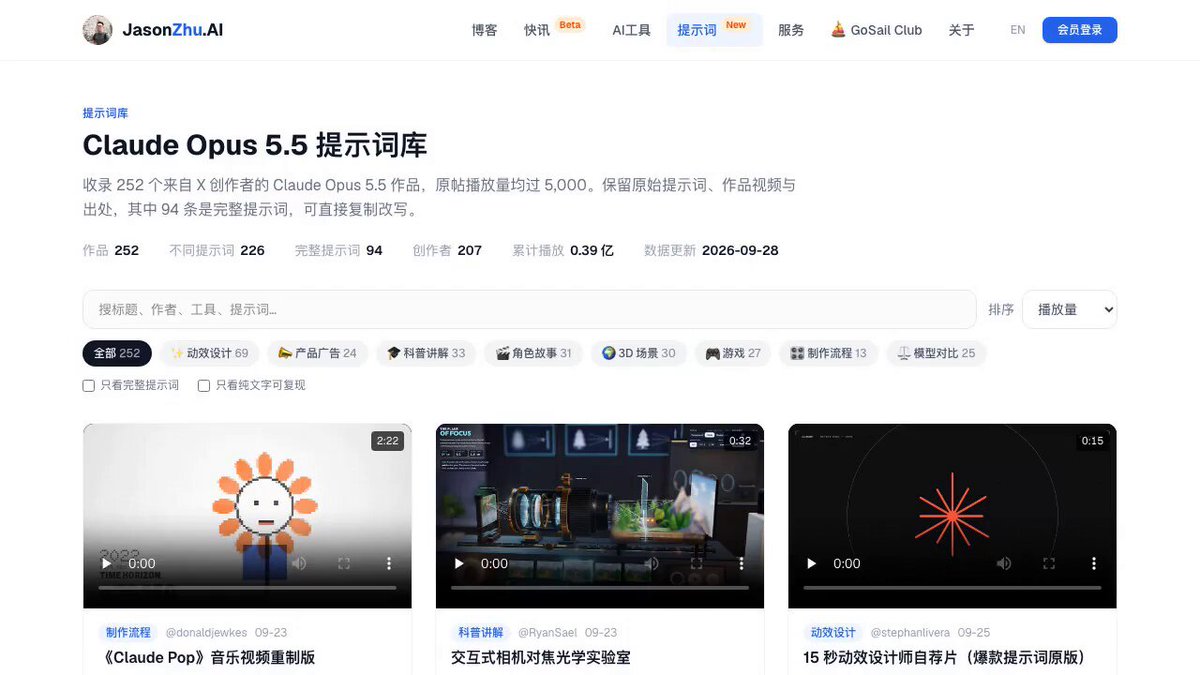Click the 会员登录 button

[1079, 30]
